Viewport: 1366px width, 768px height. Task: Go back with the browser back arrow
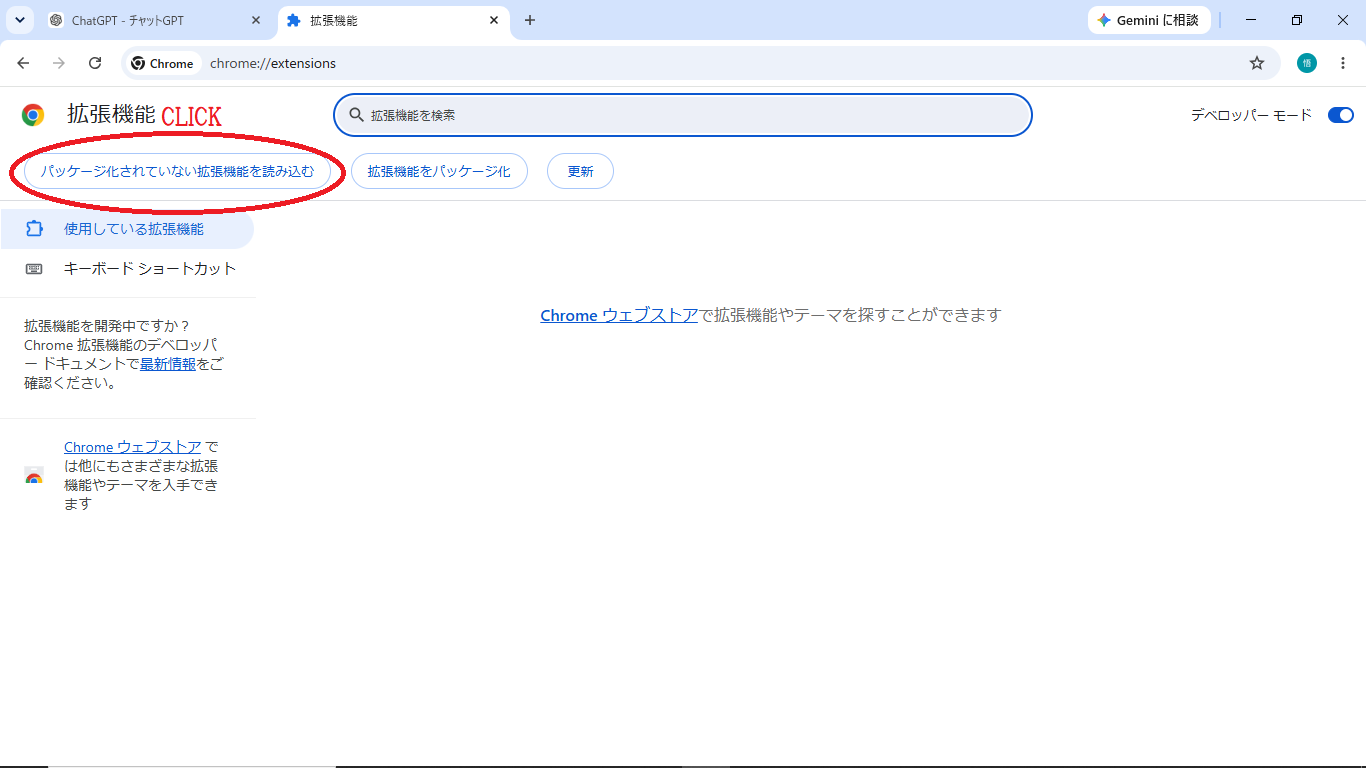pos(23,63)
